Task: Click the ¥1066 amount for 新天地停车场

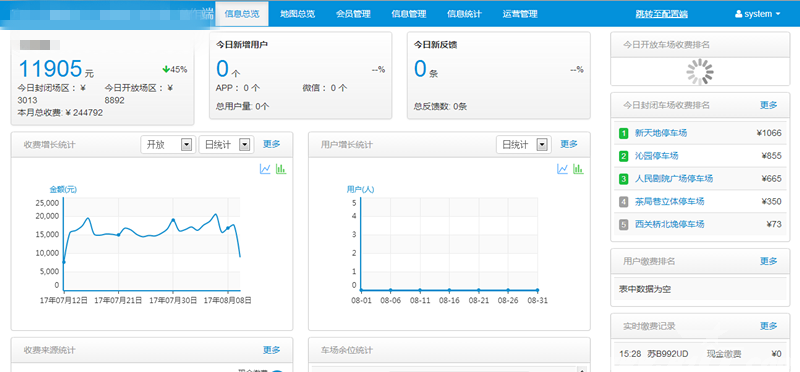Action: [x=769, y=133]
